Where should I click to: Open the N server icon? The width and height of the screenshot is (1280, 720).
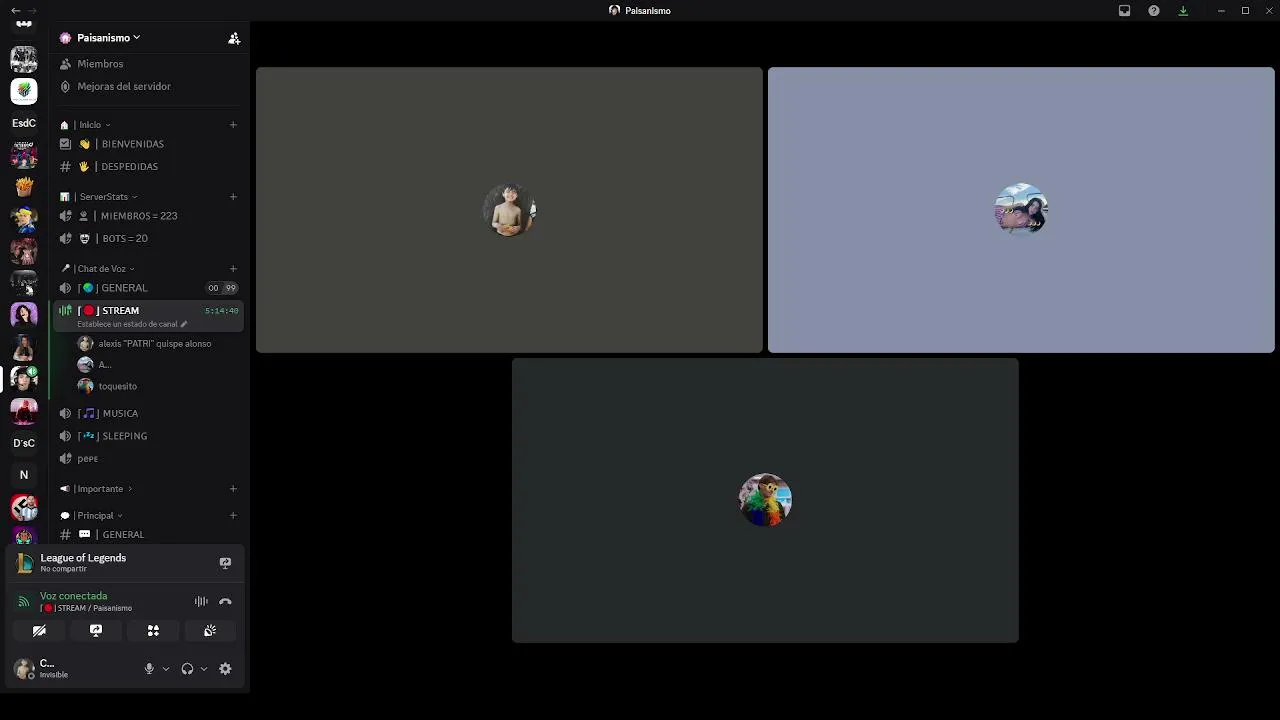pyautogui.click(x=24, y=475)
